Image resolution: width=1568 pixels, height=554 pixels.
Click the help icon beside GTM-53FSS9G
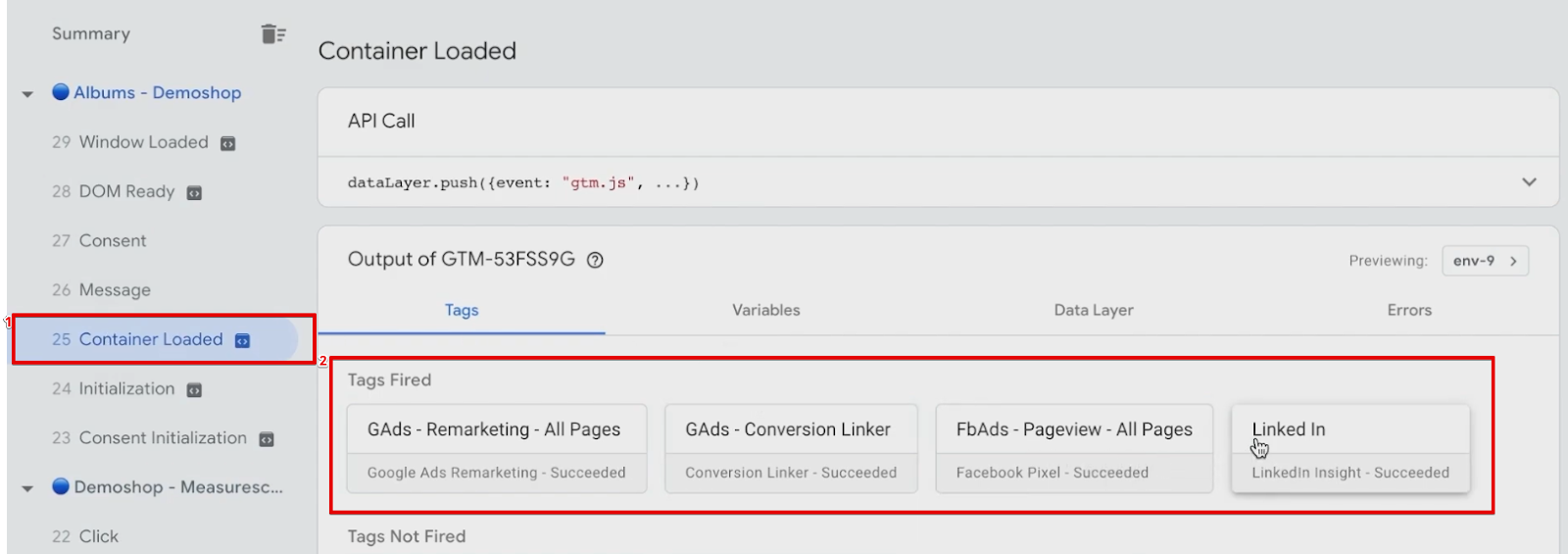(x=595, y=260)
